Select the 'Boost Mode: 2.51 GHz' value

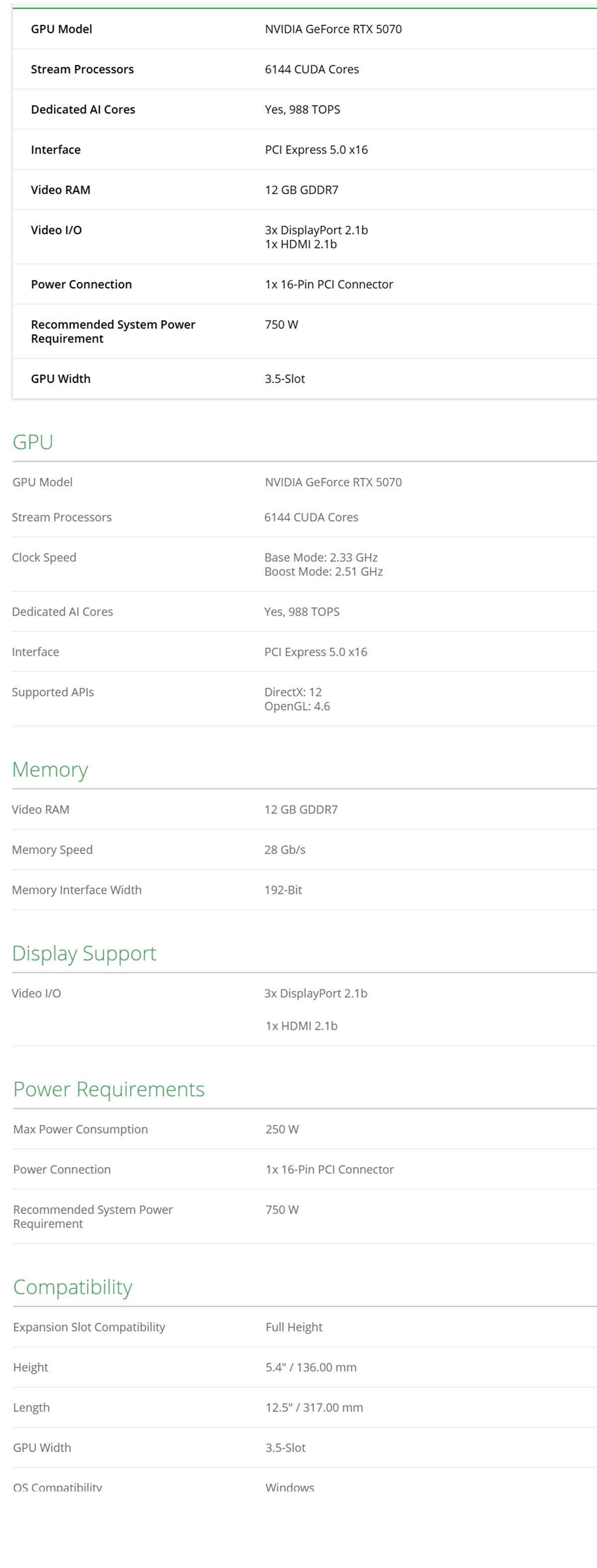pos(323,571)
